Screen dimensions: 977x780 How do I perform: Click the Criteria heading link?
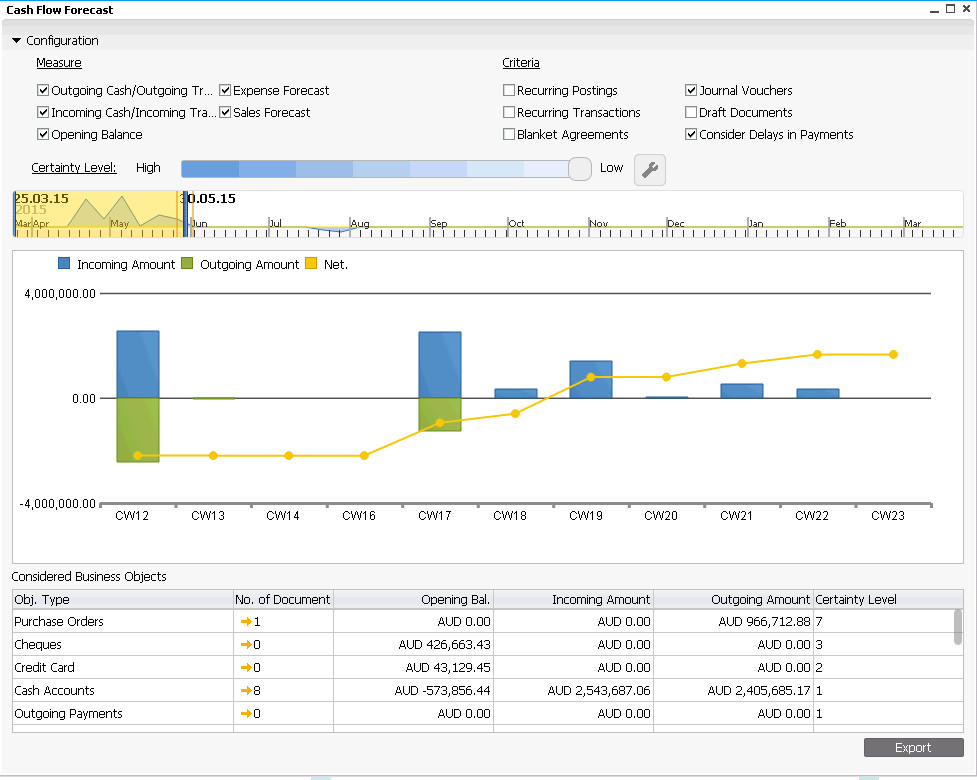pos(520,63)
